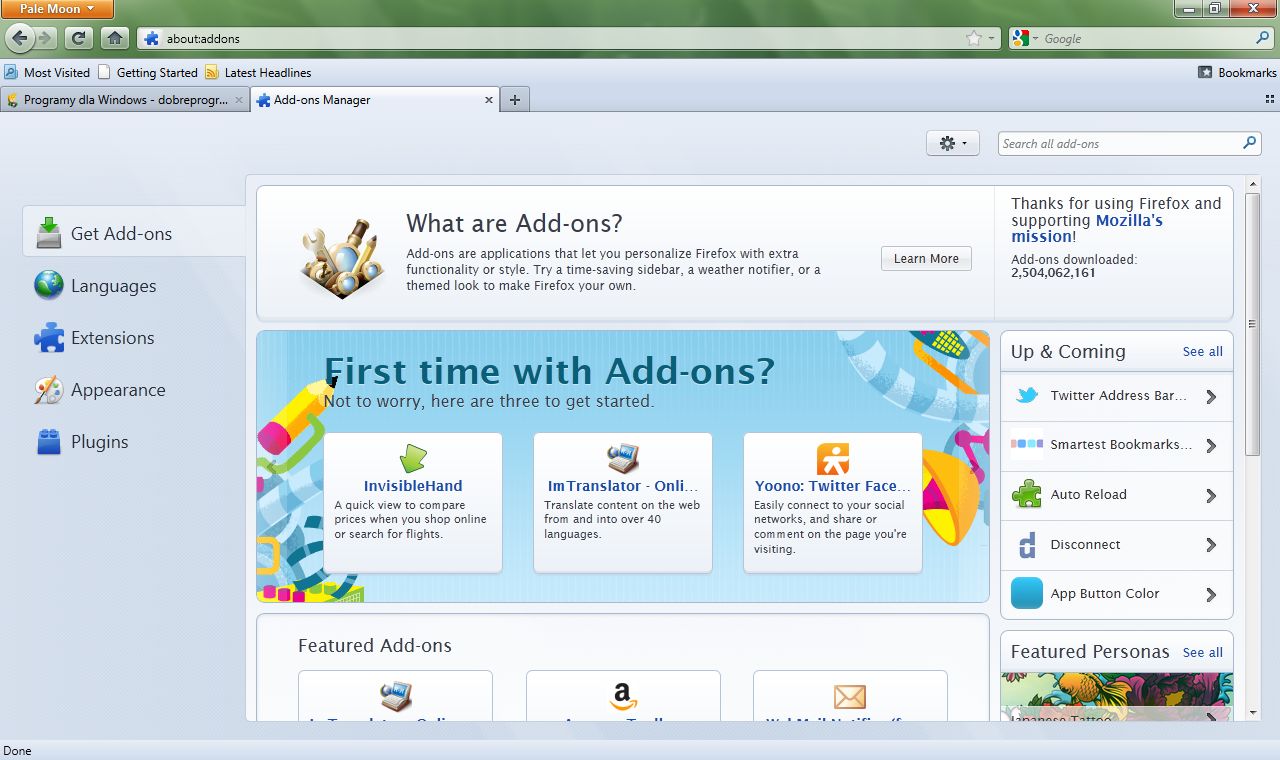1280x760 pixels.
Task: Reload the current page
Action: tap(79, 38)
